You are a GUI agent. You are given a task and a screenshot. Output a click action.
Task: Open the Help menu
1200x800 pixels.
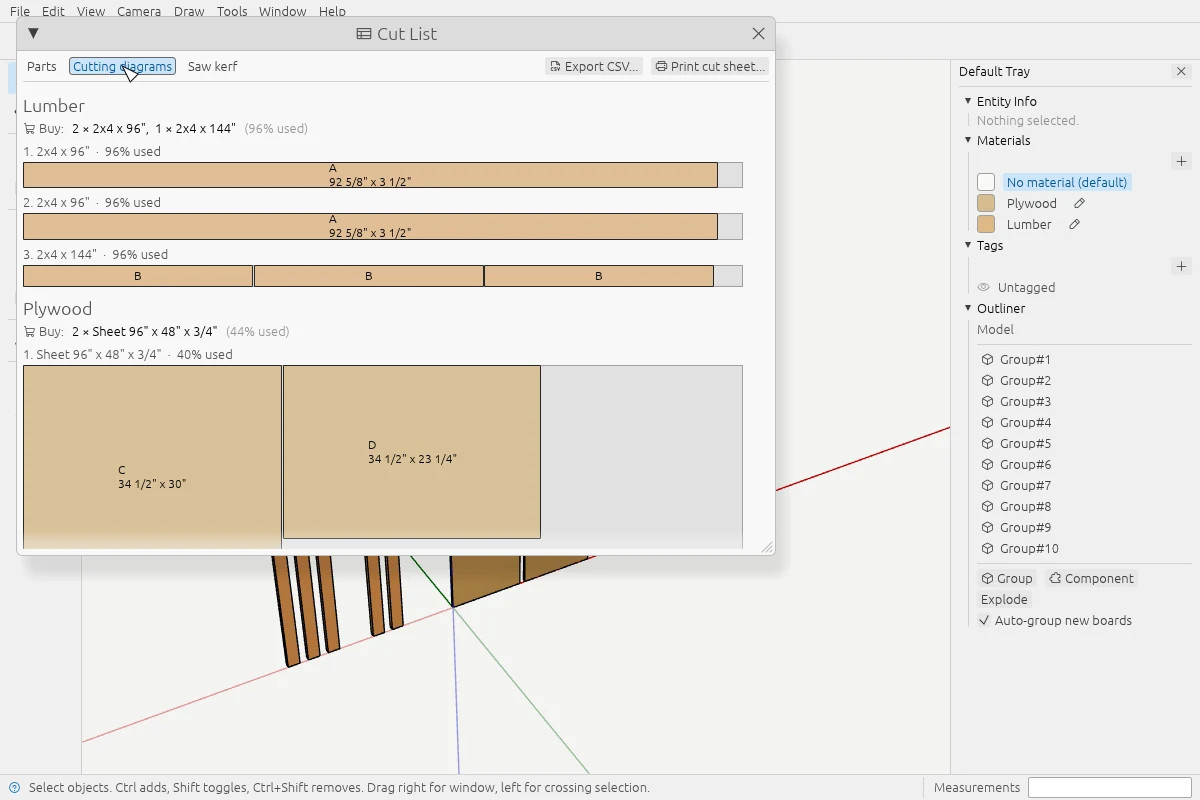[x=332, y=12]
